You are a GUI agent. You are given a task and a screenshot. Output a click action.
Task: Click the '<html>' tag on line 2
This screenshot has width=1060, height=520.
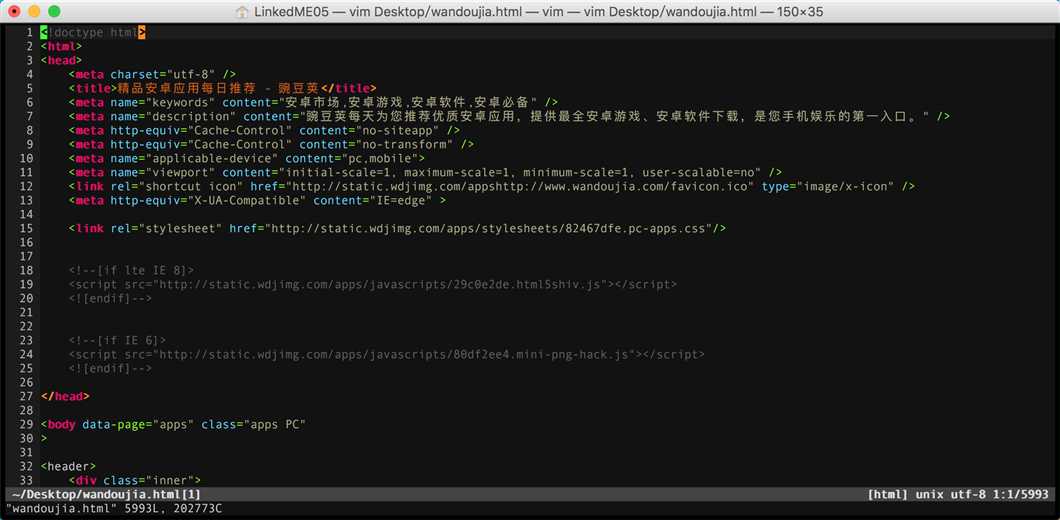click(x=61, y=46)
